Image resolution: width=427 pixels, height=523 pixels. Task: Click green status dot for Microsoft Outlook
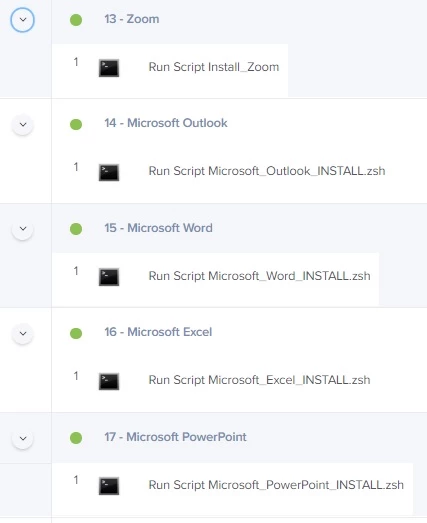(76, 124)
